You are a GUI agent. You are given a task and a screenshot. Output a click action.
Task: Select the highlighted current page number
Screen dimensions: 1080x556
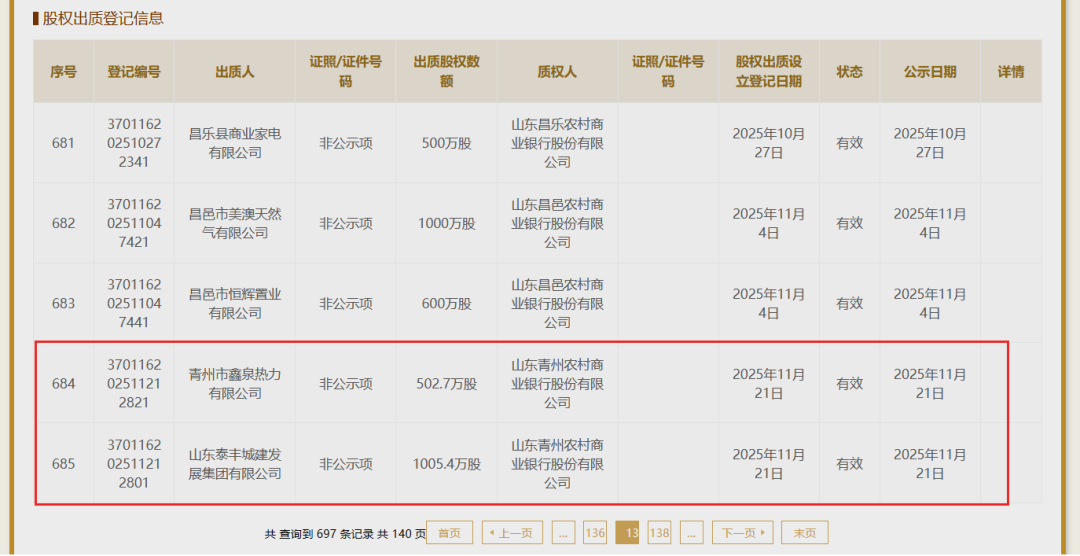coord(627,533)
